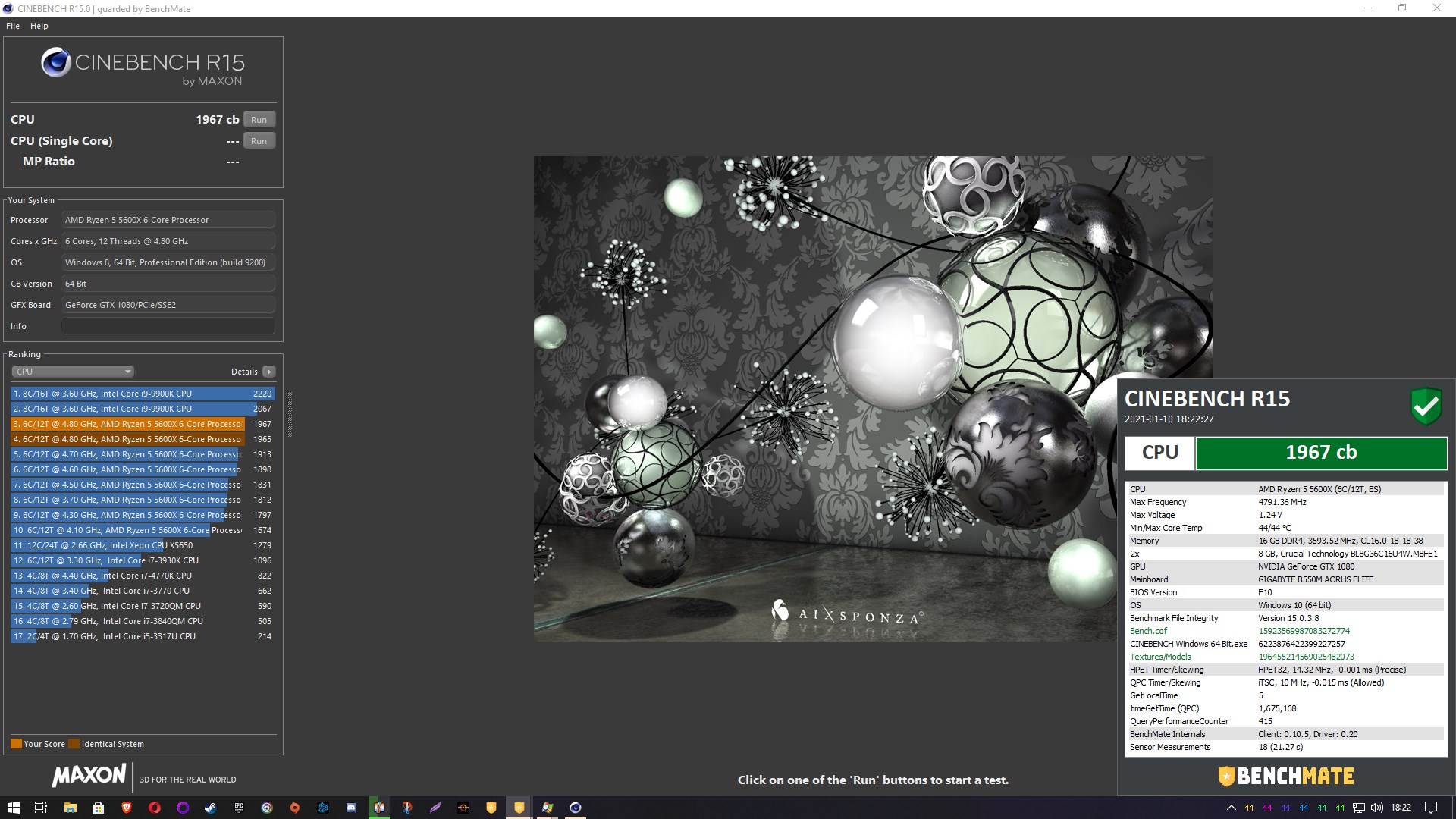Click the Bench.cof integrity hash entry
The width and height of the screenshot is (1456, 819).
point(1285,631)
